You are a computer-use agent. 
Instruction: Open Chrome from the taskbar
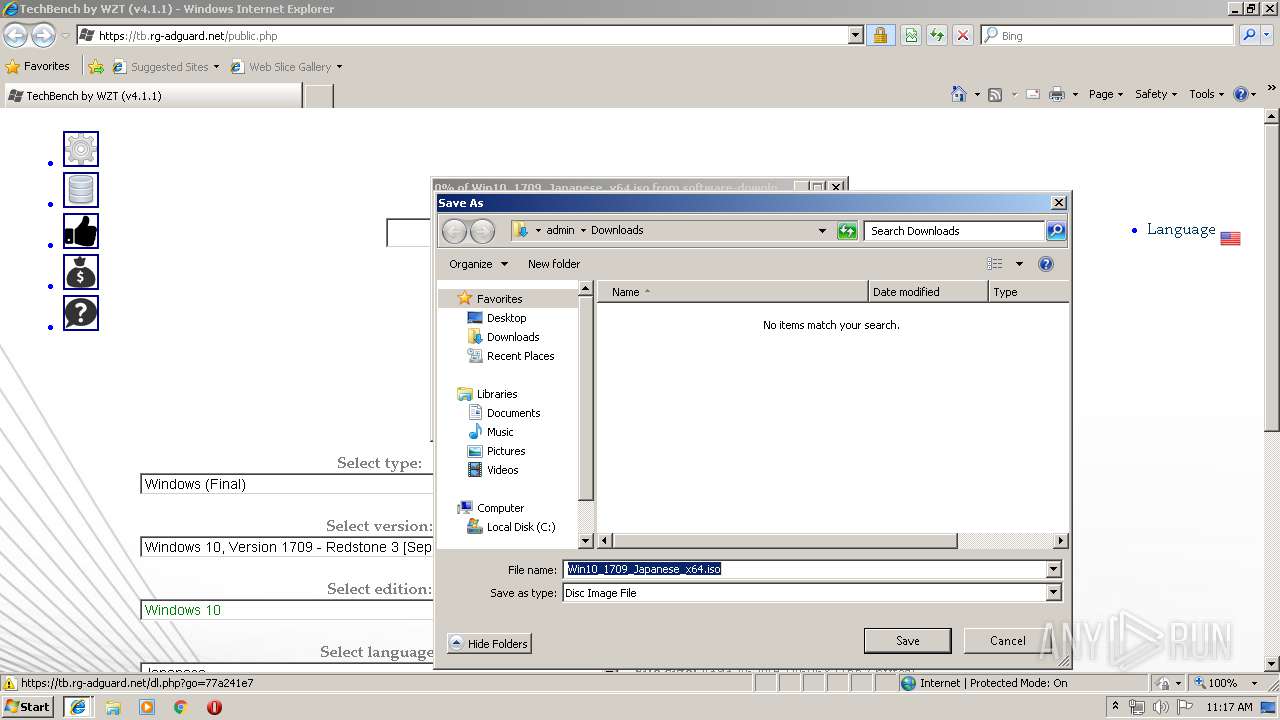tap(181, 707)
